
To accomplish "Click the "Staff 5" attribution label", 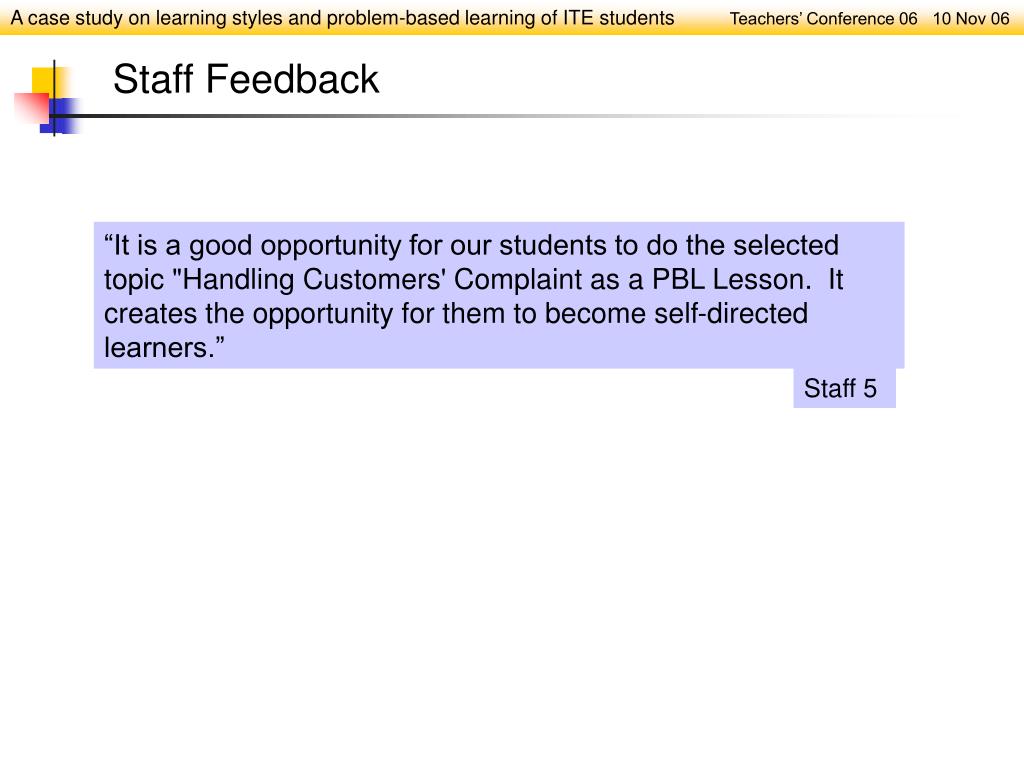I will coord(840,389).
